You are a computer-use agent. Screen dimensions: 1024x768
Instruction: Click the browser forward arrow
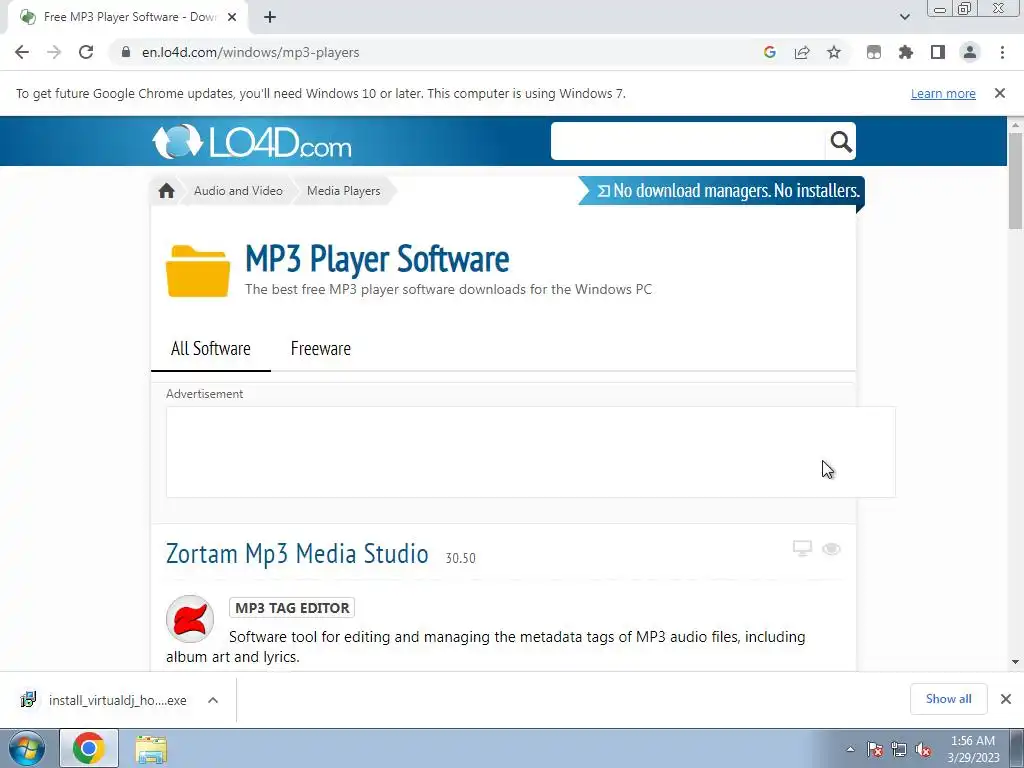point(54,52)
